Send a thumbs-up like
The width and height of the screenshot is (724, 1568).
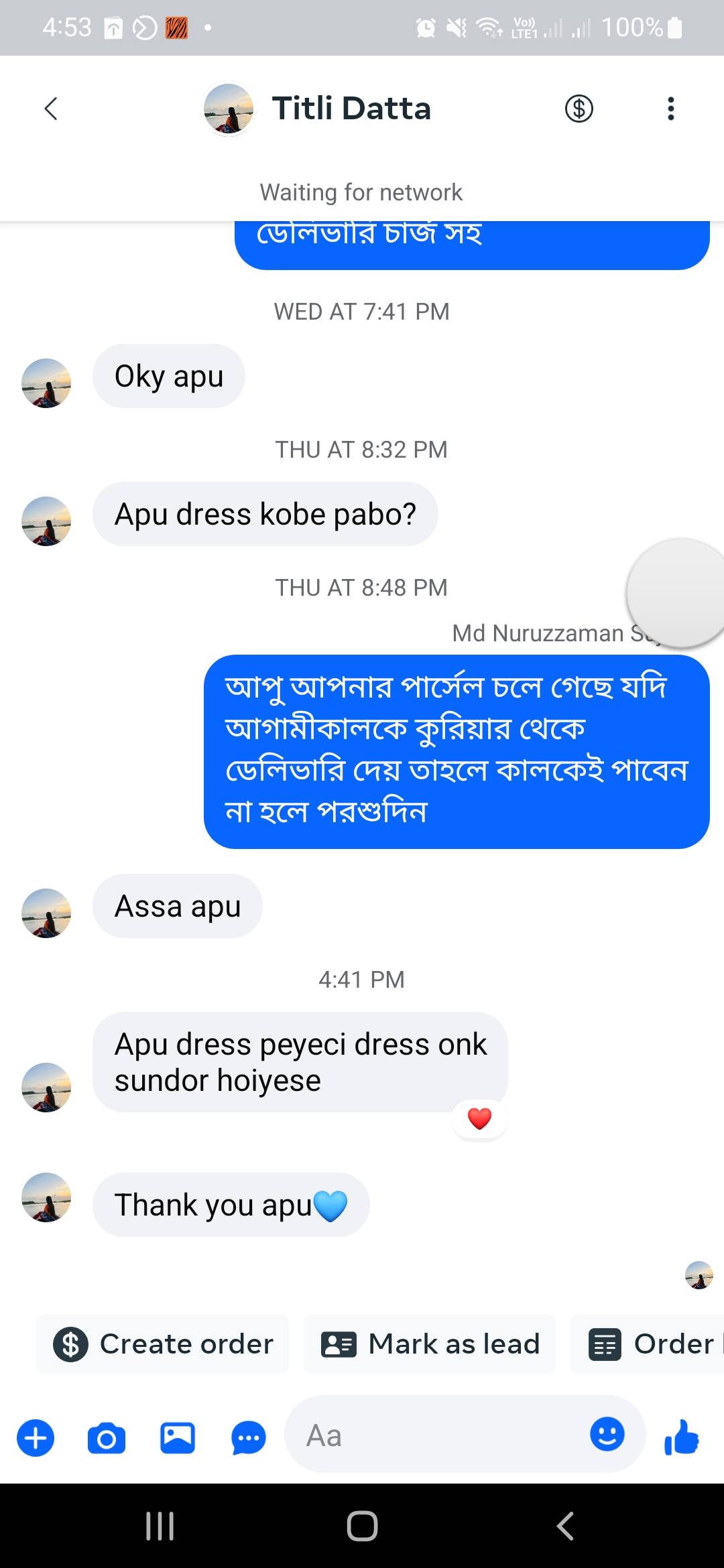[x=681, y=1437]
